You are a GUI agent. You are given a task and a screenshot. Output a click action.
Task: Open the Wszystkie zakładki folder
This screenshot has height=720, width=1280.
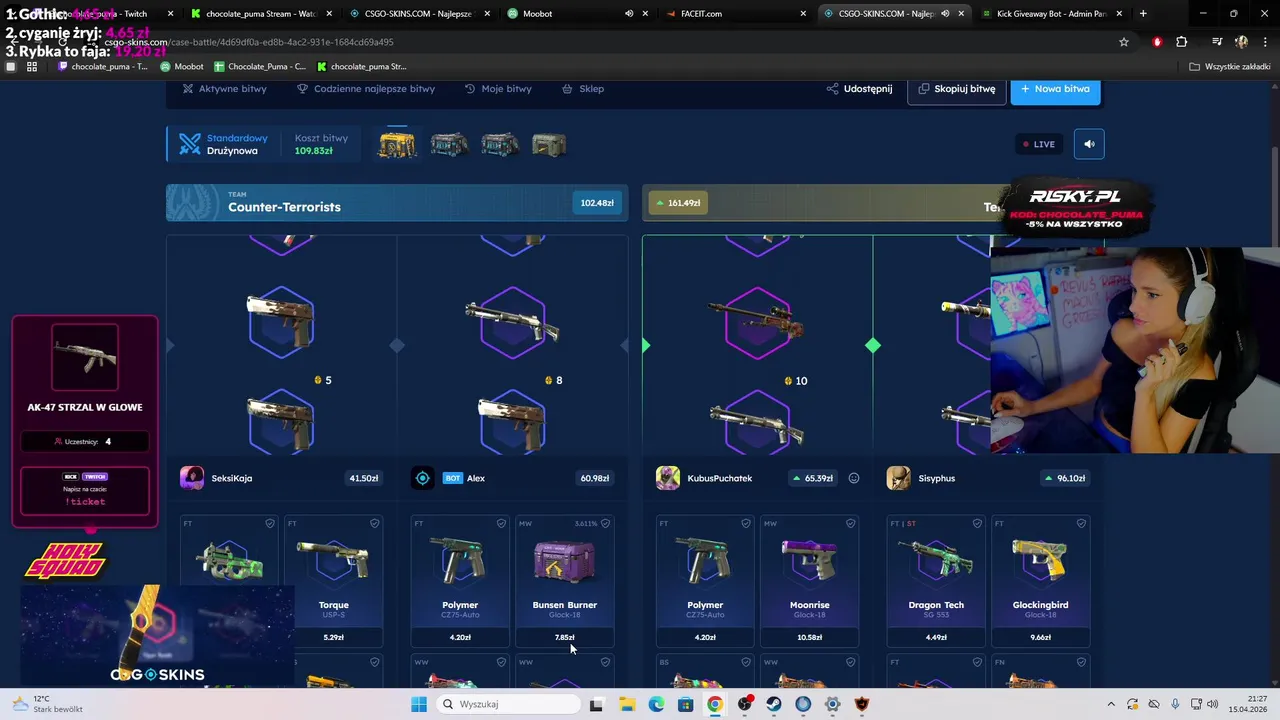1229,67
